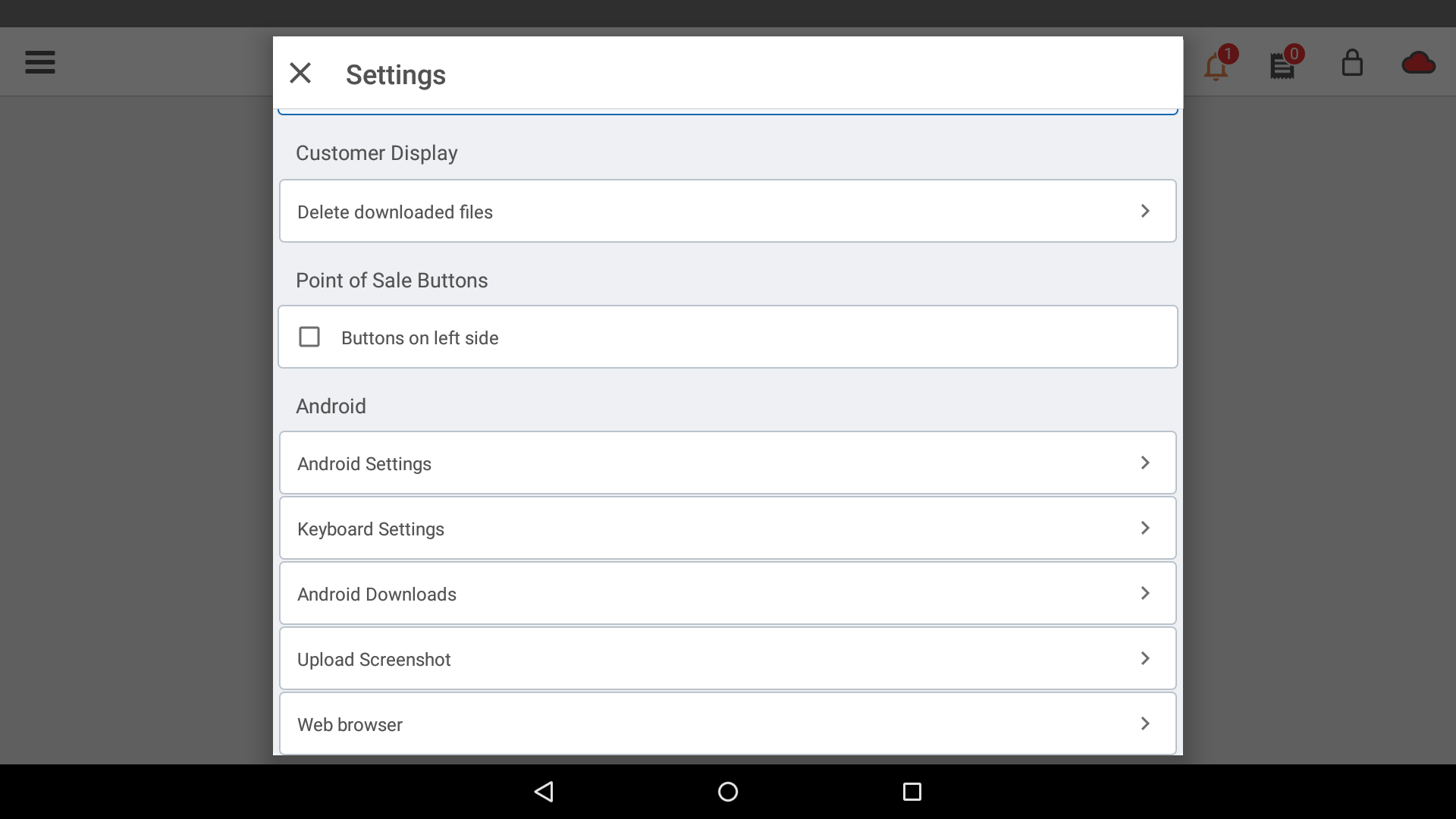Open the hamburger menu icon

[41, 61]
